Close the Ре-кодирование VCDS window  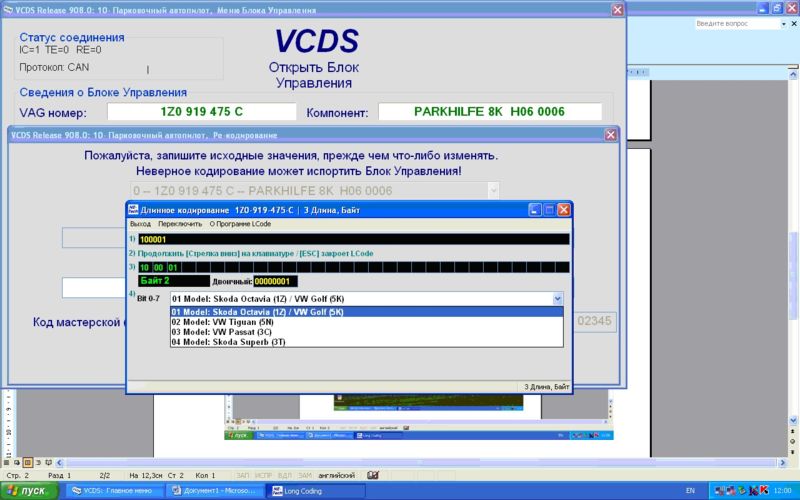point(610,135)
